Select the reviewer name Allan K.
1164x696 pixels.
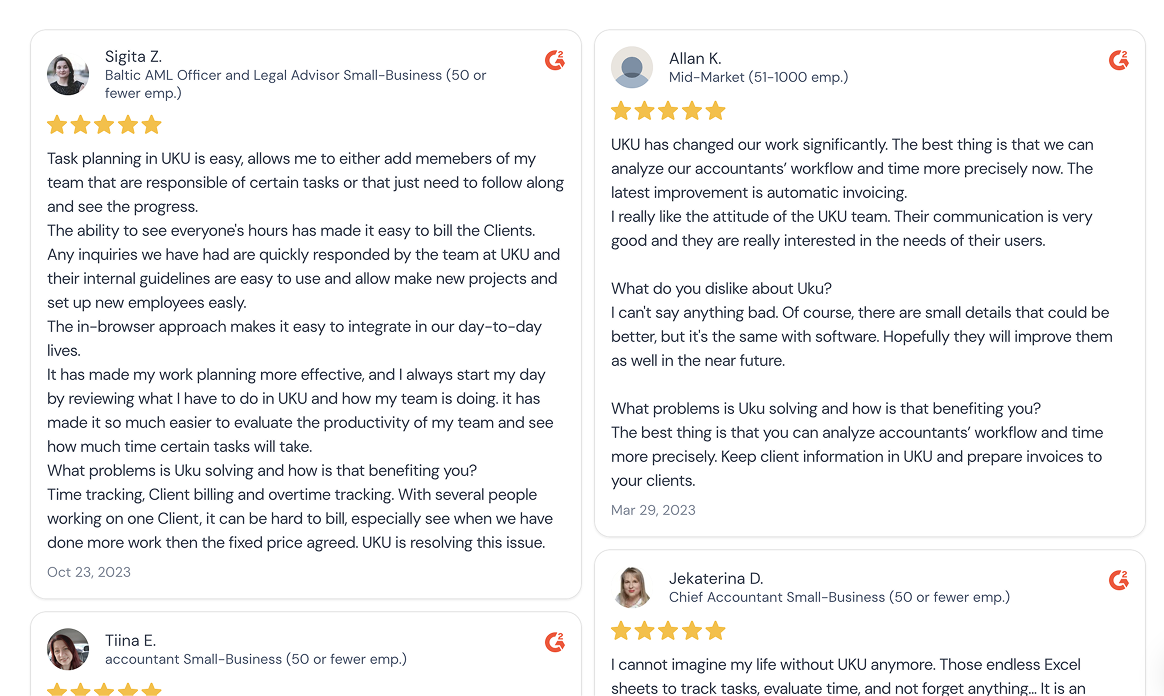(695, 59)
